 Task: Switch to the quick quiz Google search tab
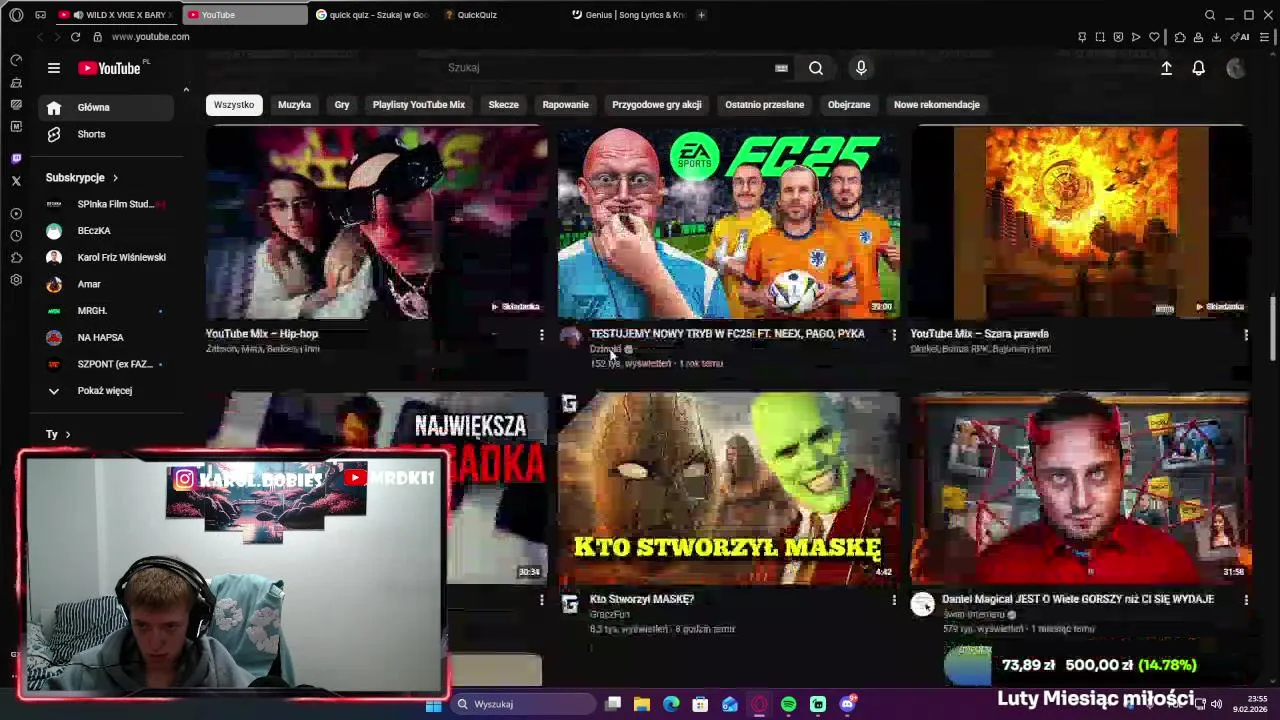point(372,15)
